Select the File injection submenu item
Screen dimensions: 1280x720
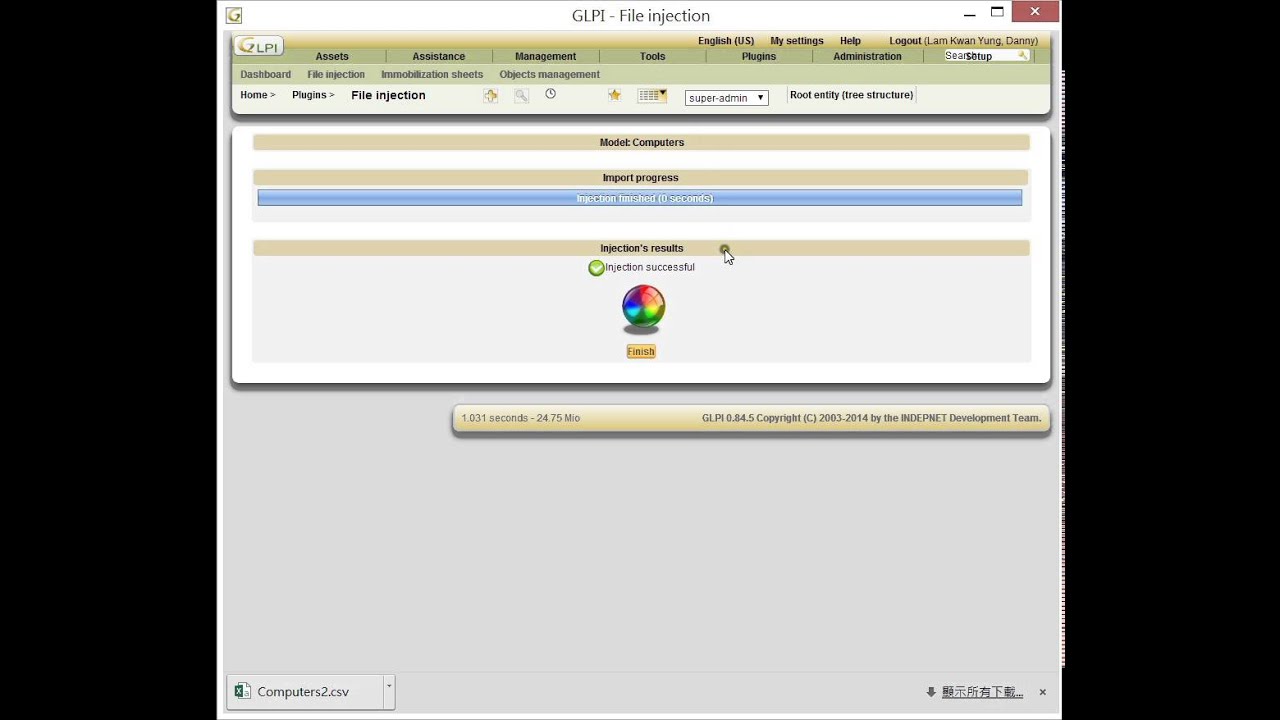coord(336,74)
